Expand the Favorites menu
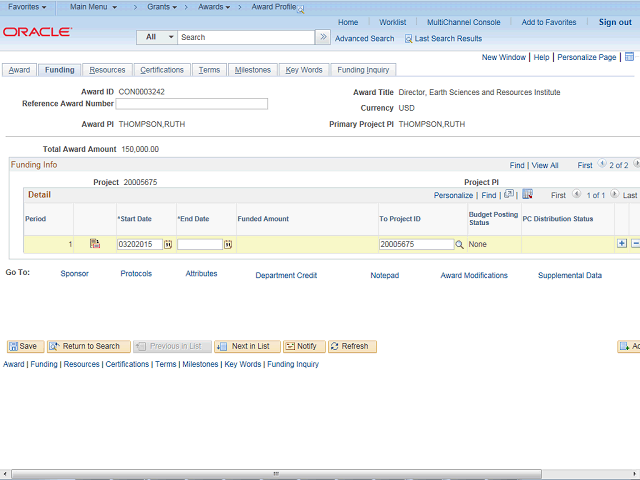Screen dimensions: 640x480 click(x=27, y=7)
